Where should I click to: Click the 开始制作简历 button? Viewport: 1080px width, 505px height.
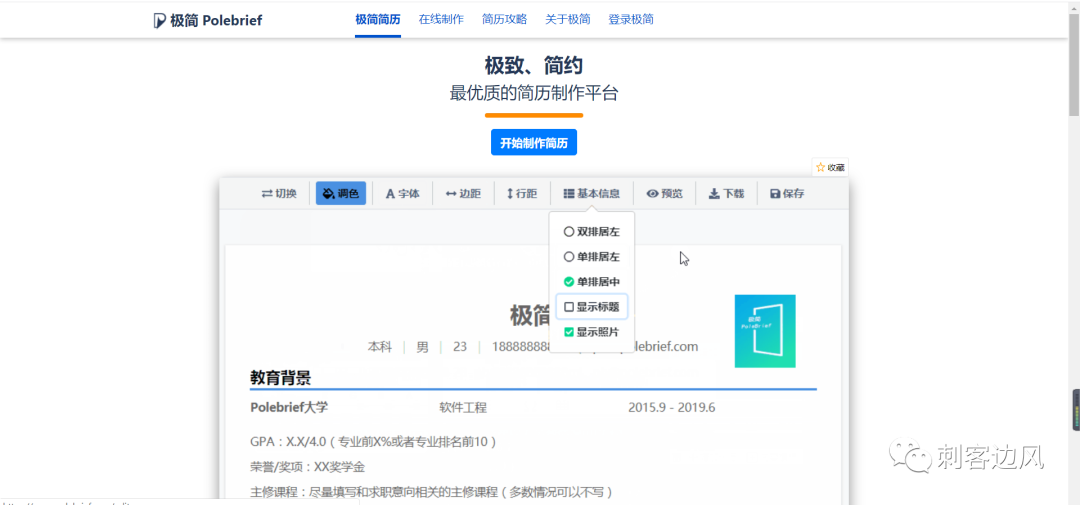534,143
